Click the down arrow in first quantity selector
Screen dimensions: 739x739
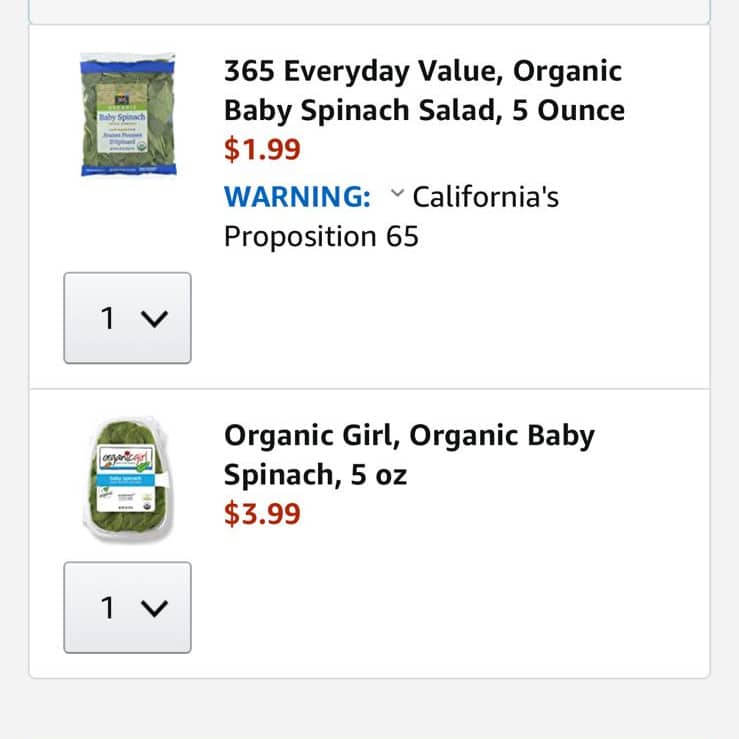click(x=154, y=319)
